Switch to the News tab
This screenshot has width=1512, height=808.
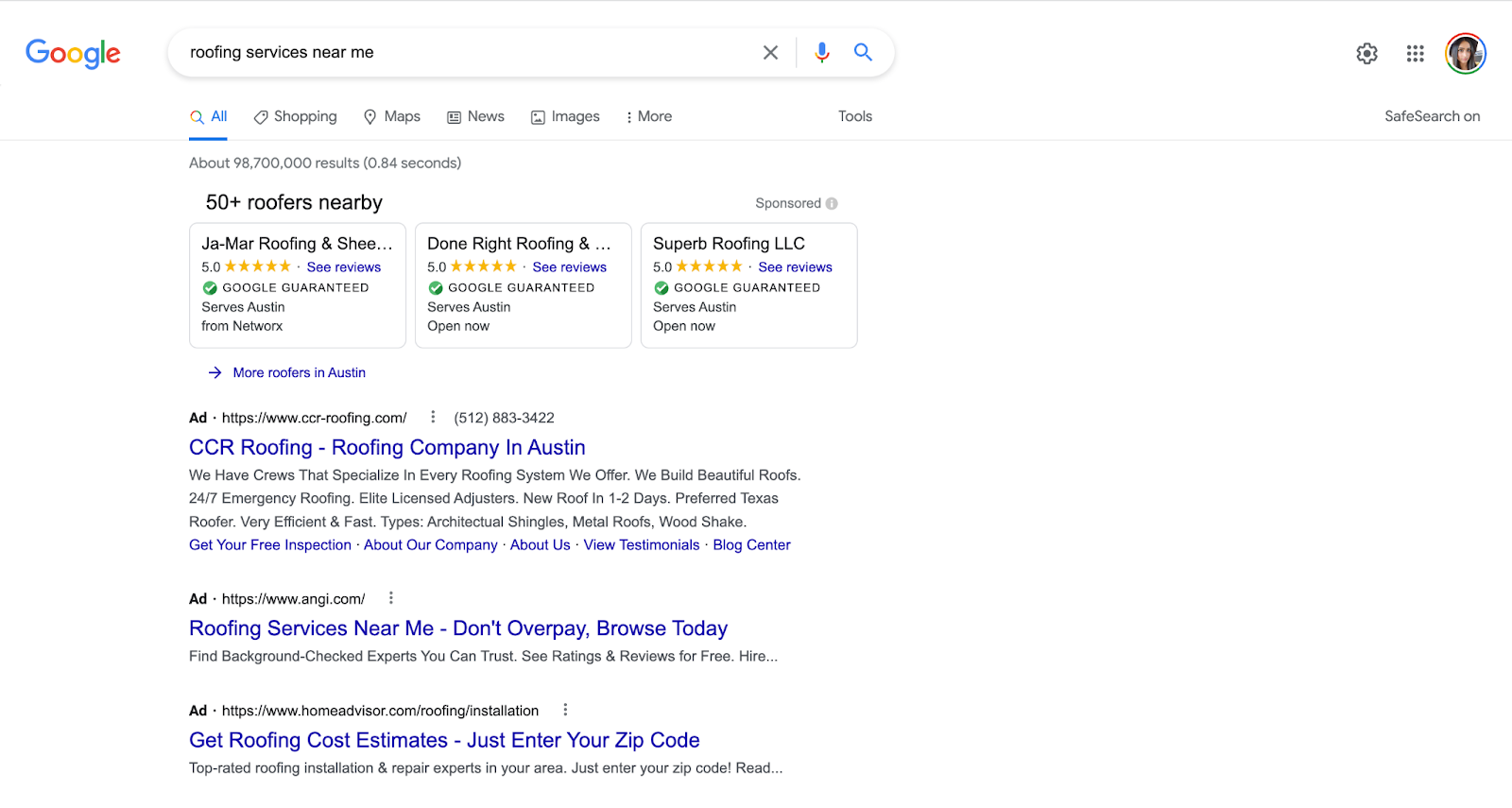pyautogui.click(x=475, y=116)
